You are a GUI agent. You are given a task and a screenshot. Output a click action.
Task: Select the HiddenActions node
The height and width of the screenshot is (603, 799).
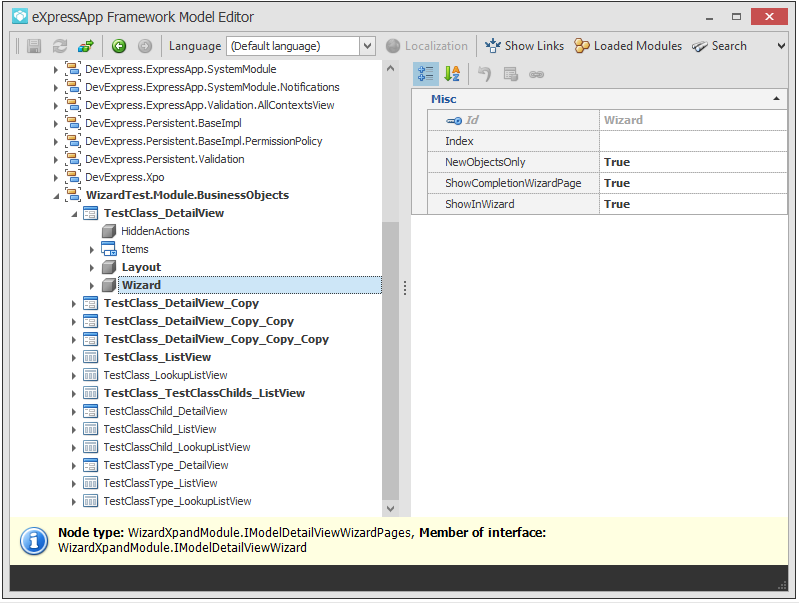click(155, 231)
